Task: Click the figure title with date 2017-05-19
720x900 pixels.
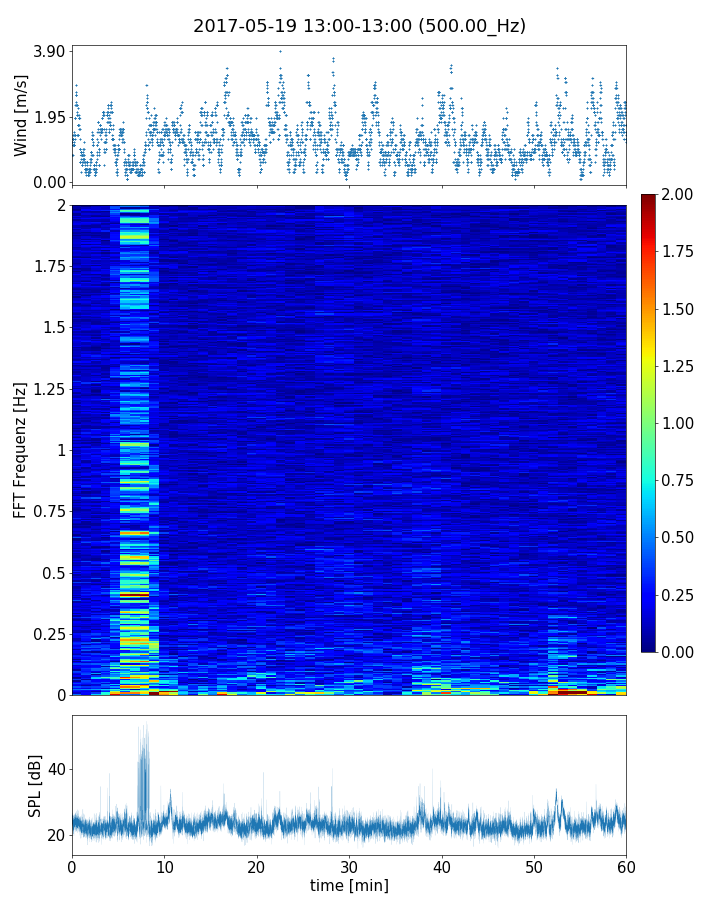Action: 359,26
